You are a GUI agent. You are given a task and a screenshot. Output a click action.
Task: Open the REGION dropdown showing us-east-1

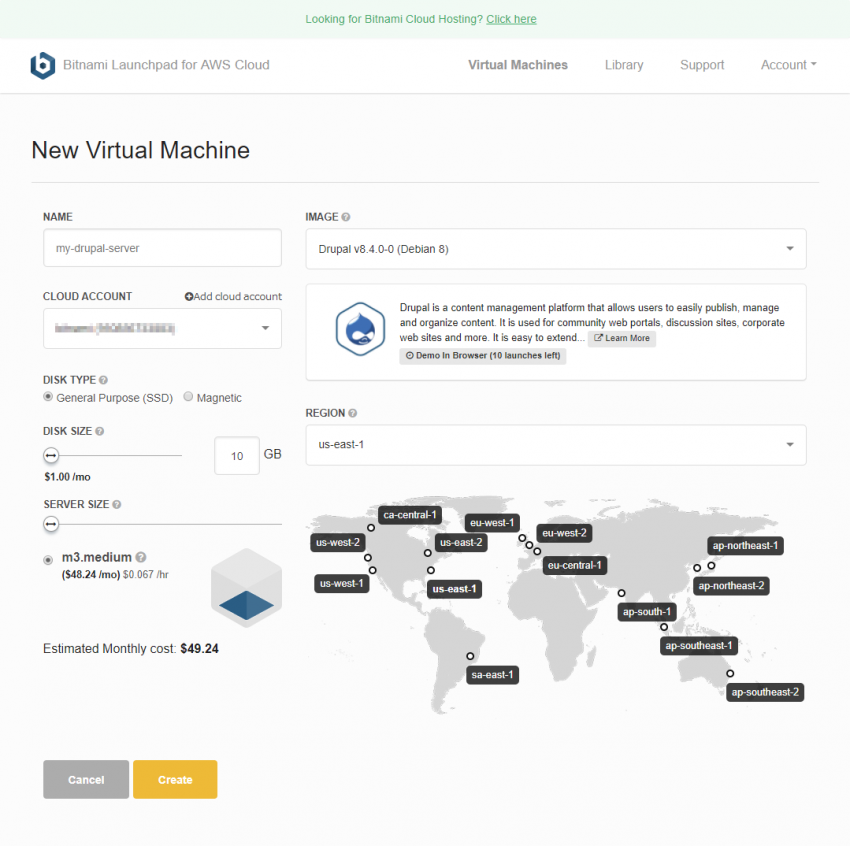pyautogui.click(x=555, y=445)
